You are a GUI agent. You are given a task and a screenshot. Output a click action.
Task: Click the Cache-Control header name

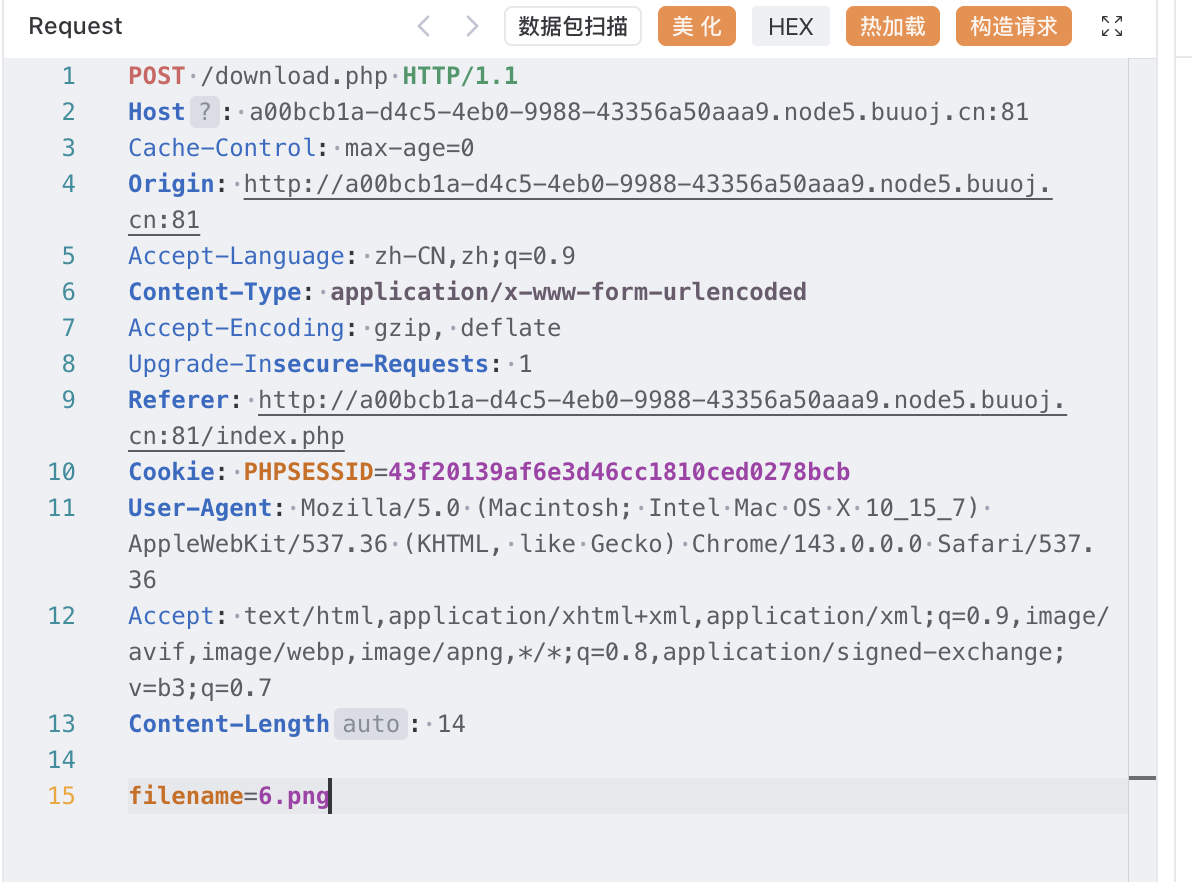click(x=222, y=148)
